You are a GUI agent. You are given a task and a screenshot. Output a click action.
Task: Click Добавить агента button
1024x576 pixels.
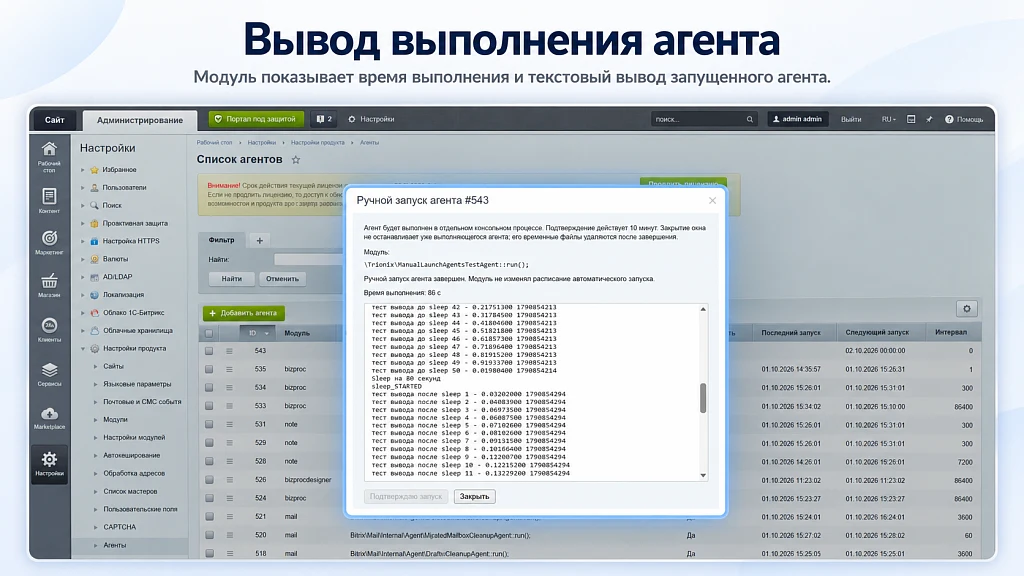point(244,313)
